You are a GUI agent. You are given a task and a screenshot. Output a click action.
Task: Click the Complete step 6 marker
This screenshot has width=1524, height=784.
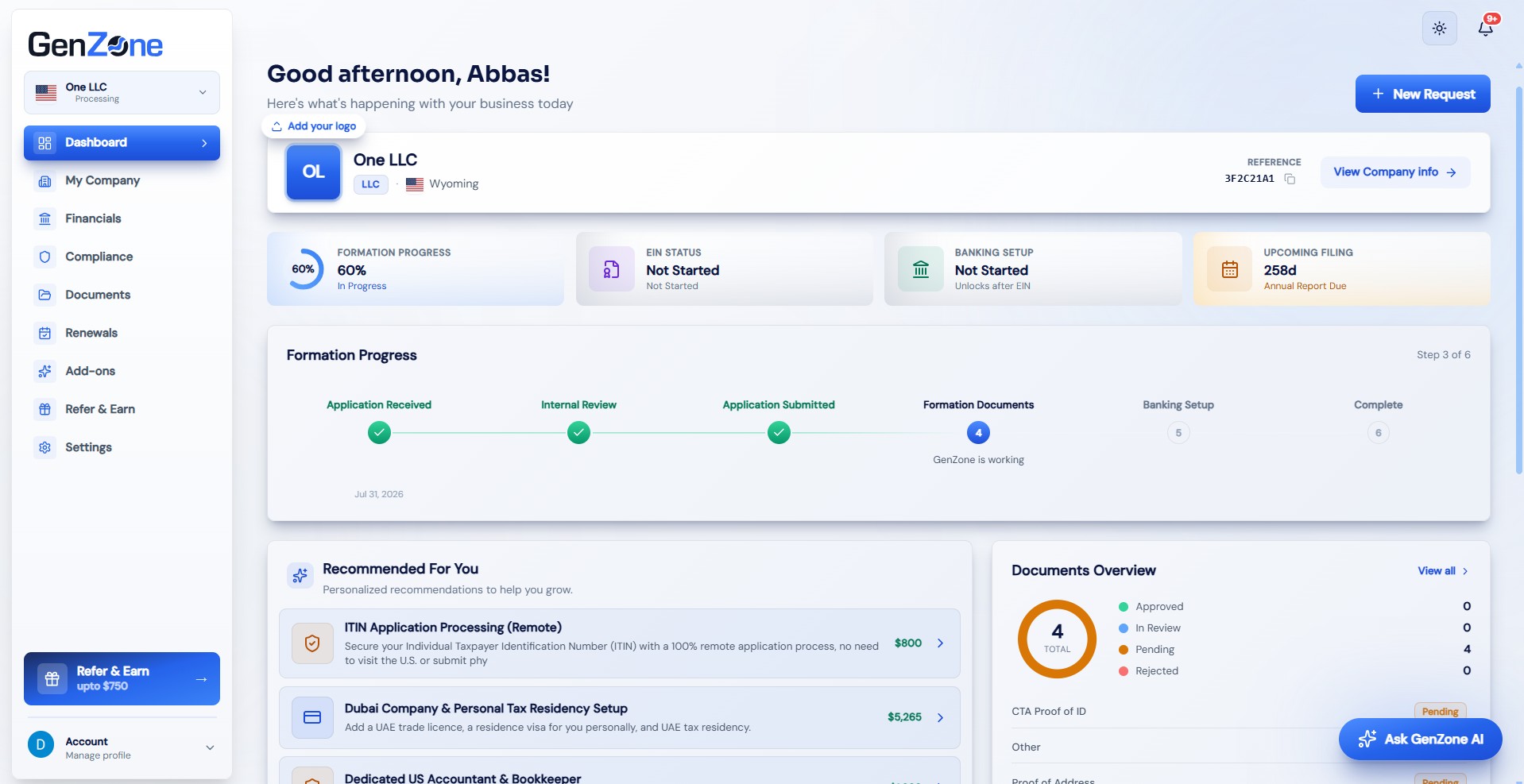pyautogui.click(x=1379, y=433)
